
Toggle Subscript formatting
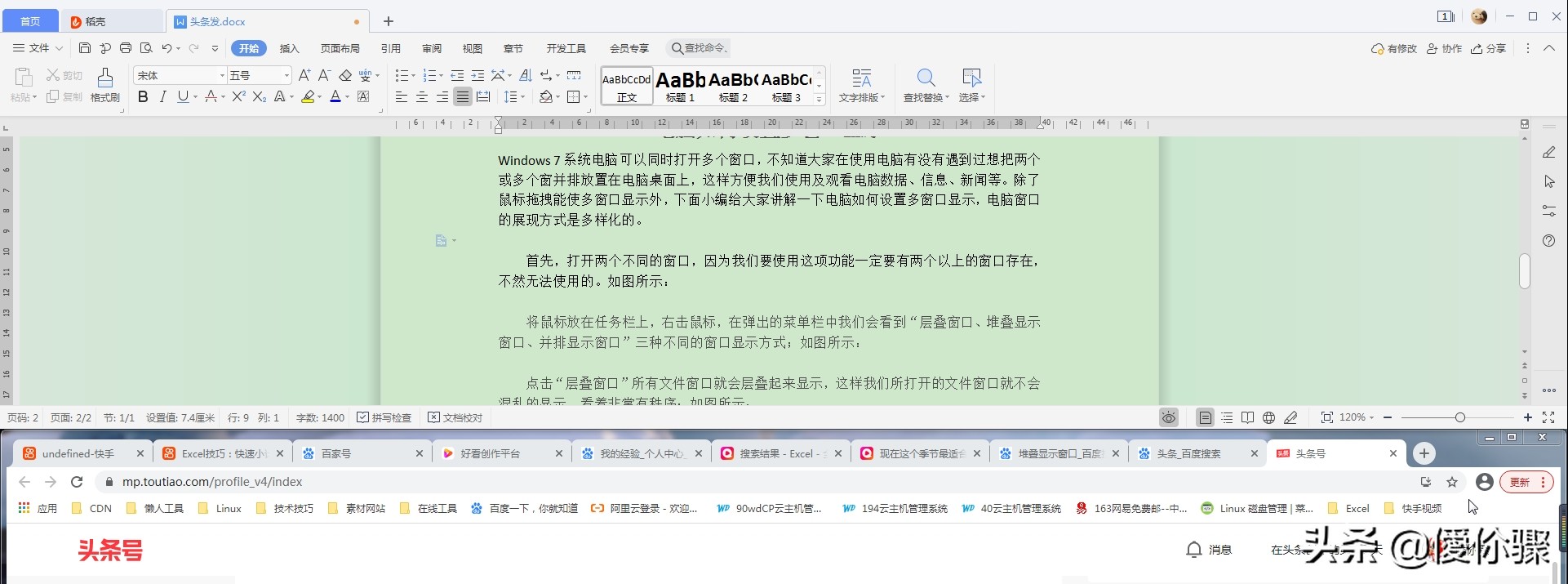[x=259, y=97]
